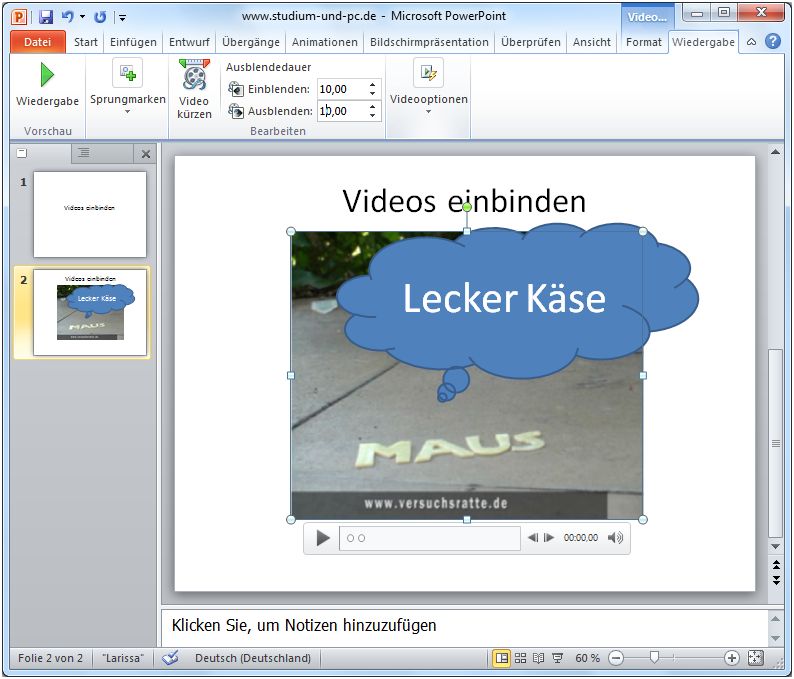Switch to the outline pane tab

(x=84, y=153)
